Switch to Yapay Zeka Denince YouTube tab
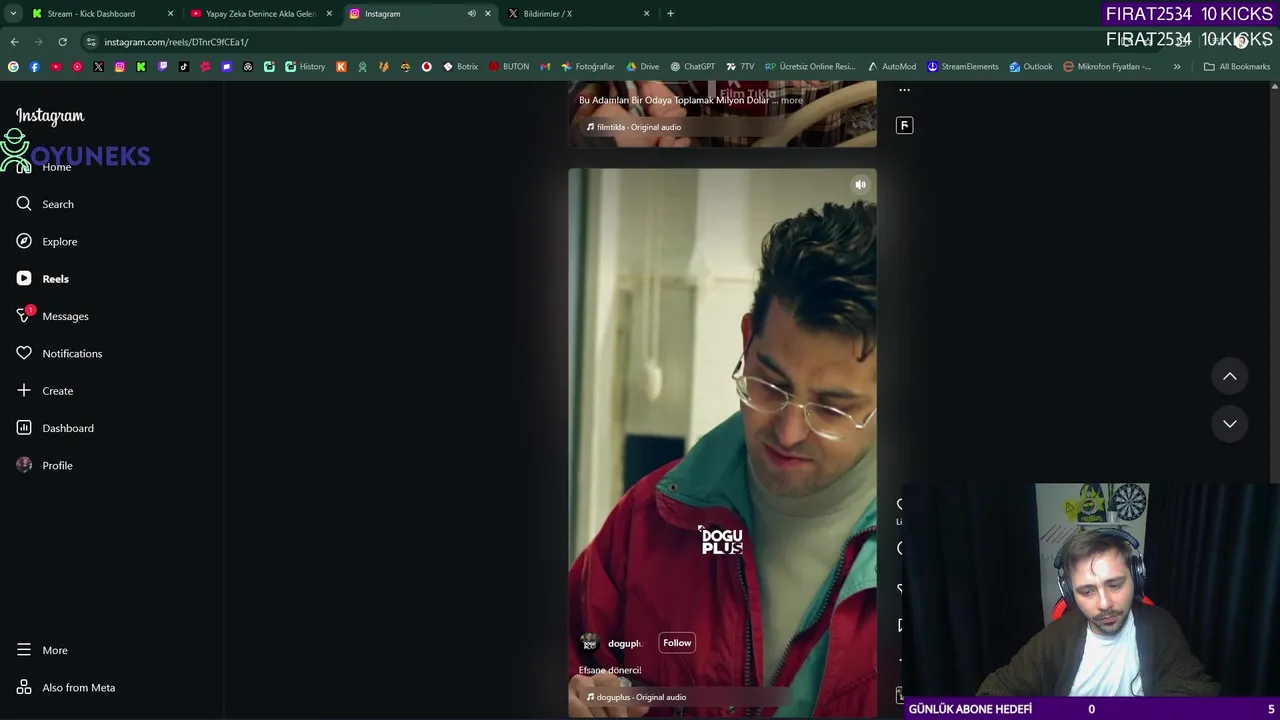 coord(261,14)
